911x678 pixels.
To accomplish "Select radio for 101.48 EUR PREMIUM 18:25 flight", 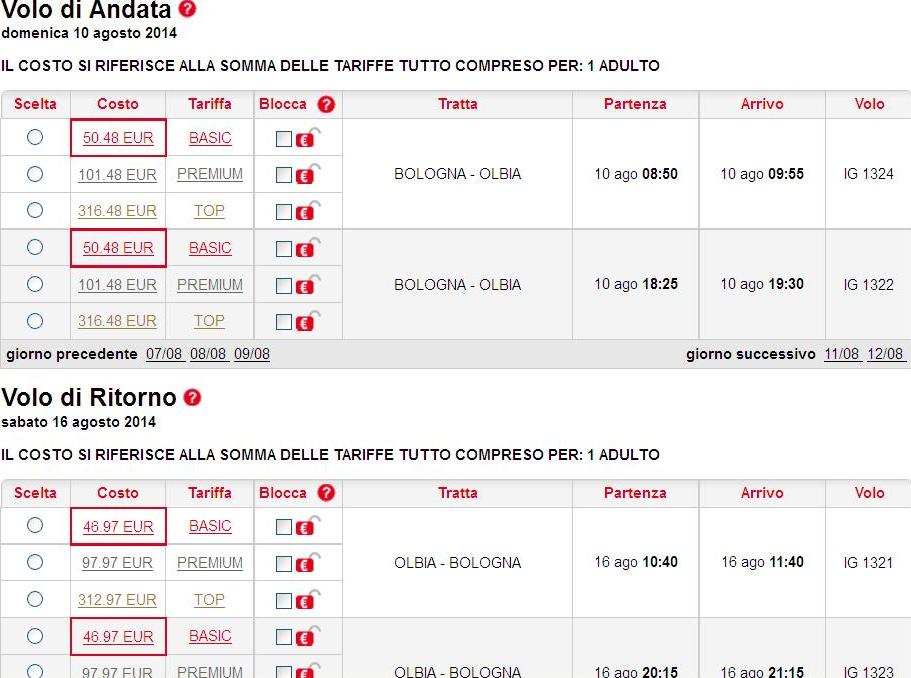I will point(35,284).
